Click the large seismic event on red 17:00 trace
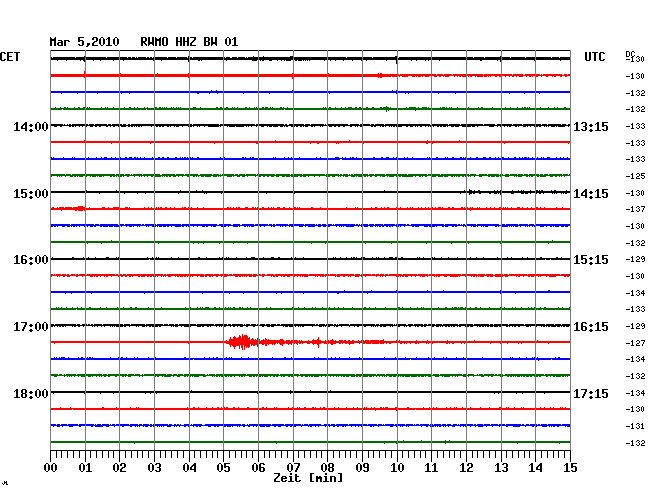This screenshot has height=494, width=650. [242, 342]
